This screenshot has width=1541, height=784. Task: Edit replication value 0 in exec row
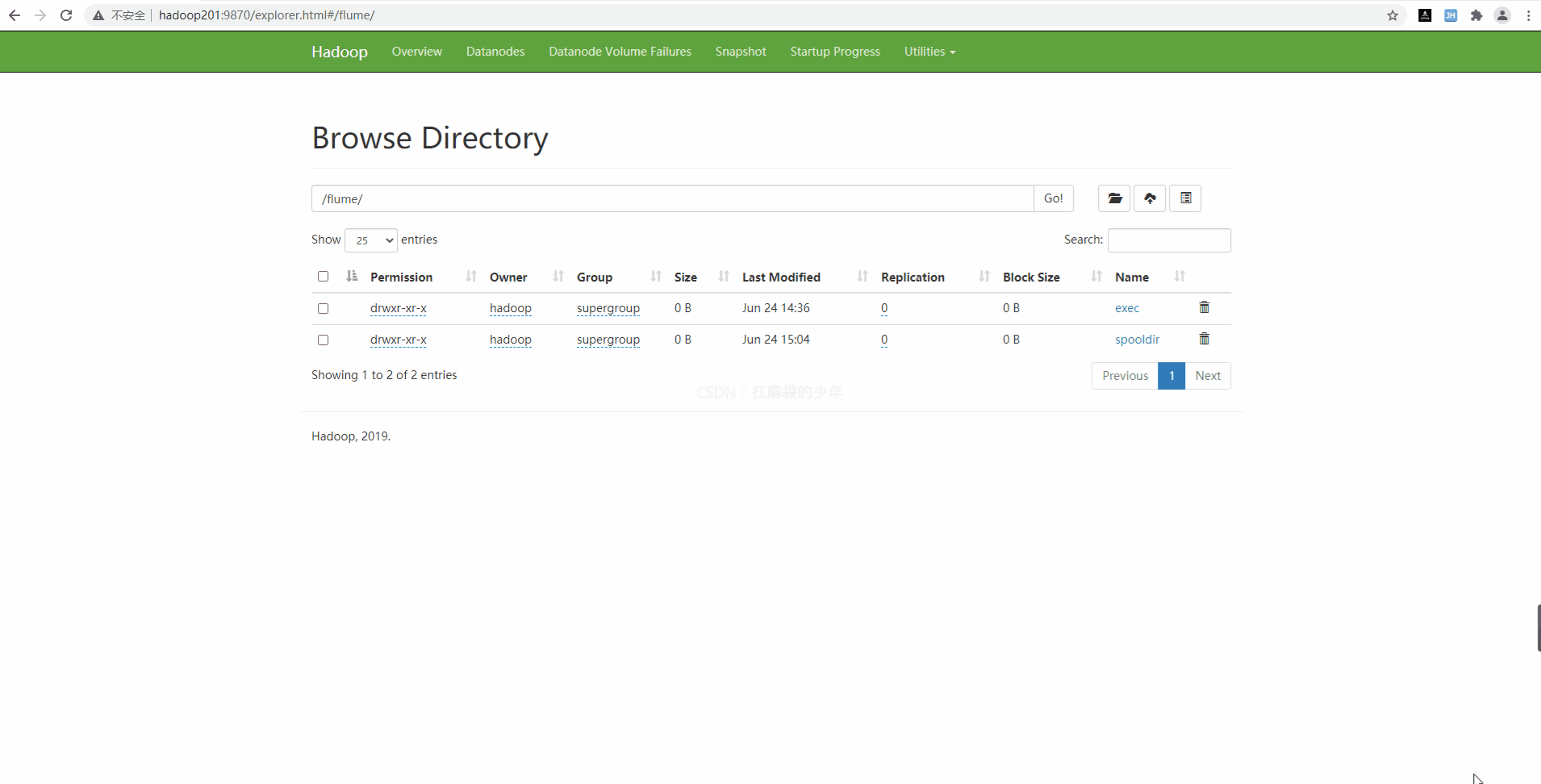(x=884, y=308)
